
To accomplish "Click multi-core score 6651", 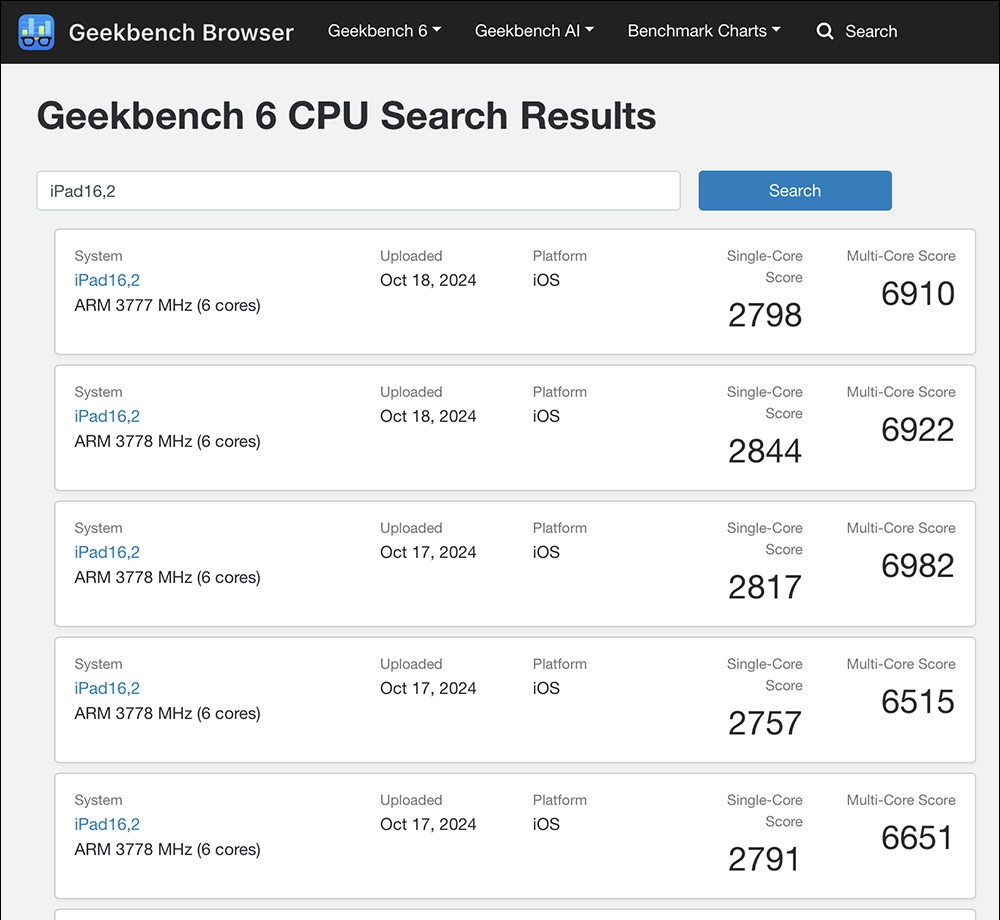I will click(916, 837).
